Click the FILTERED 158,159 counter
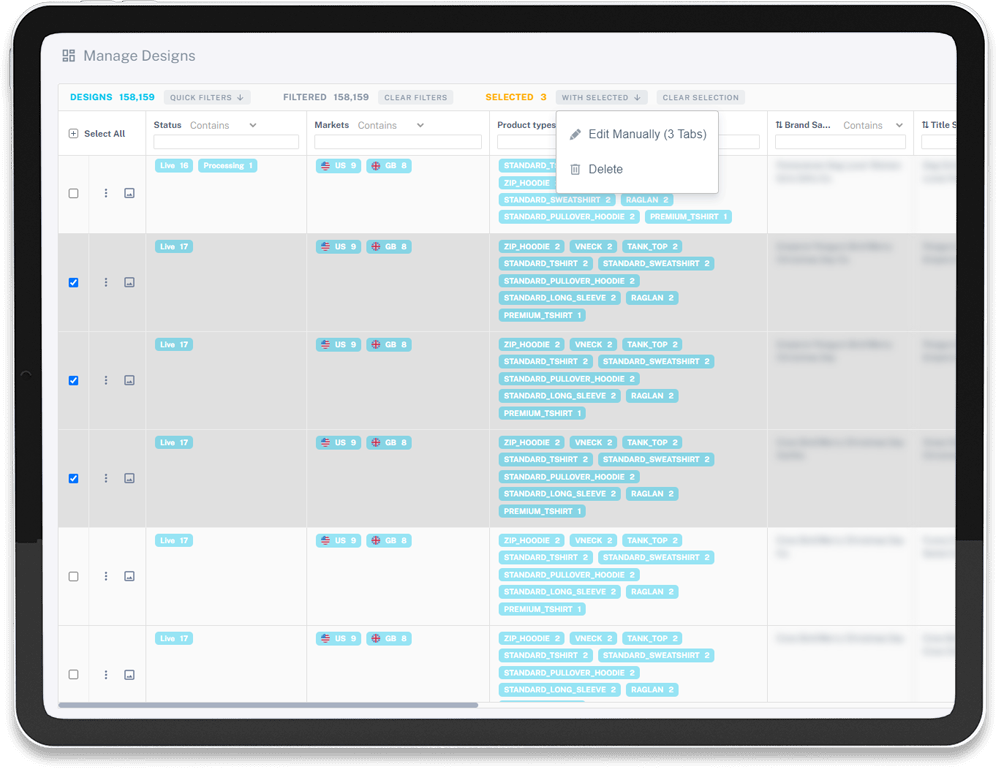This screenshot has height=768, width=996. pos(326,97)
